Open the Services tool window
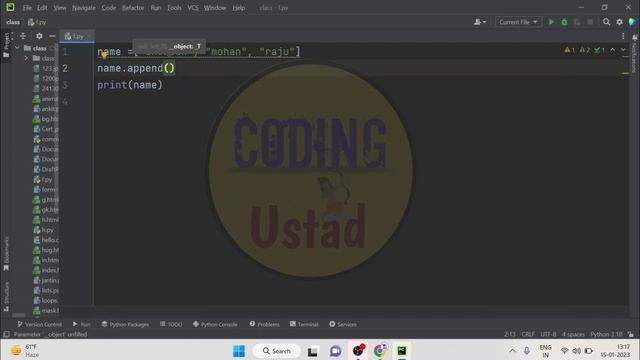This screenshot has height=360, width=640. (343, 324)
